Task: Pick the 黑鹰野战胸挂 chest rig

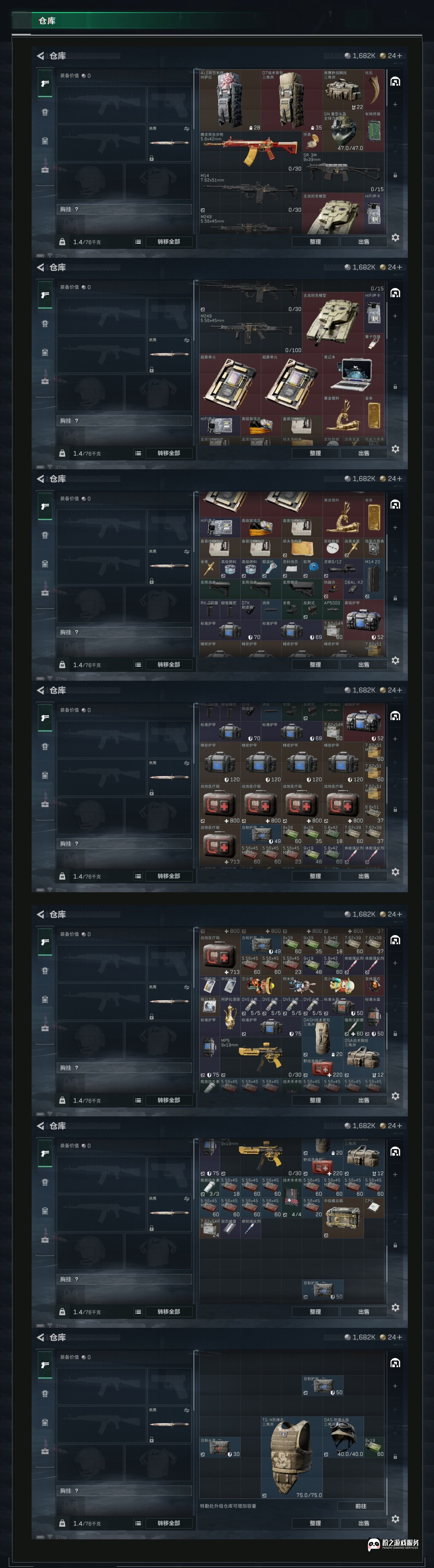Action: pyautogui.click(x=343, y=90)
